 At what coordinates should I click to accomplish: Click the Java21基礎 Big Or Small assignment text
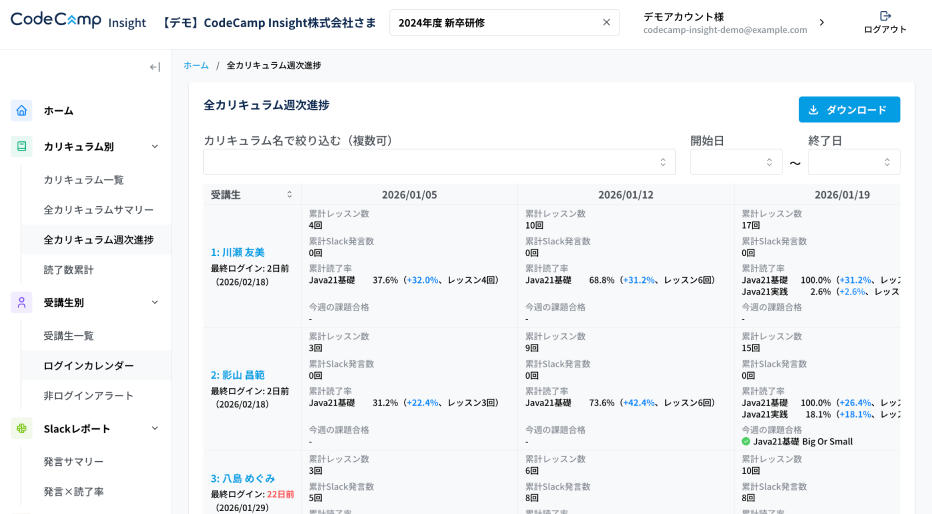803,442
